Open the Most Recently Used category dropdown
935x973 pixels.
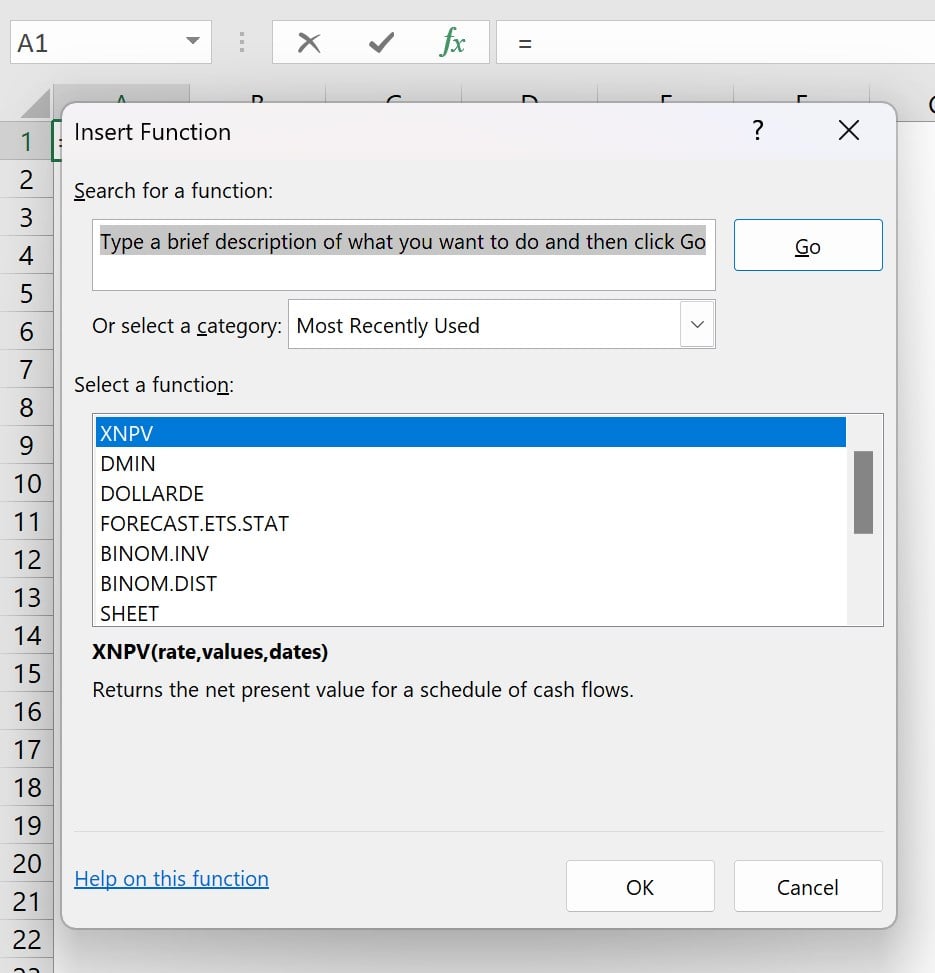click(697, 324)
